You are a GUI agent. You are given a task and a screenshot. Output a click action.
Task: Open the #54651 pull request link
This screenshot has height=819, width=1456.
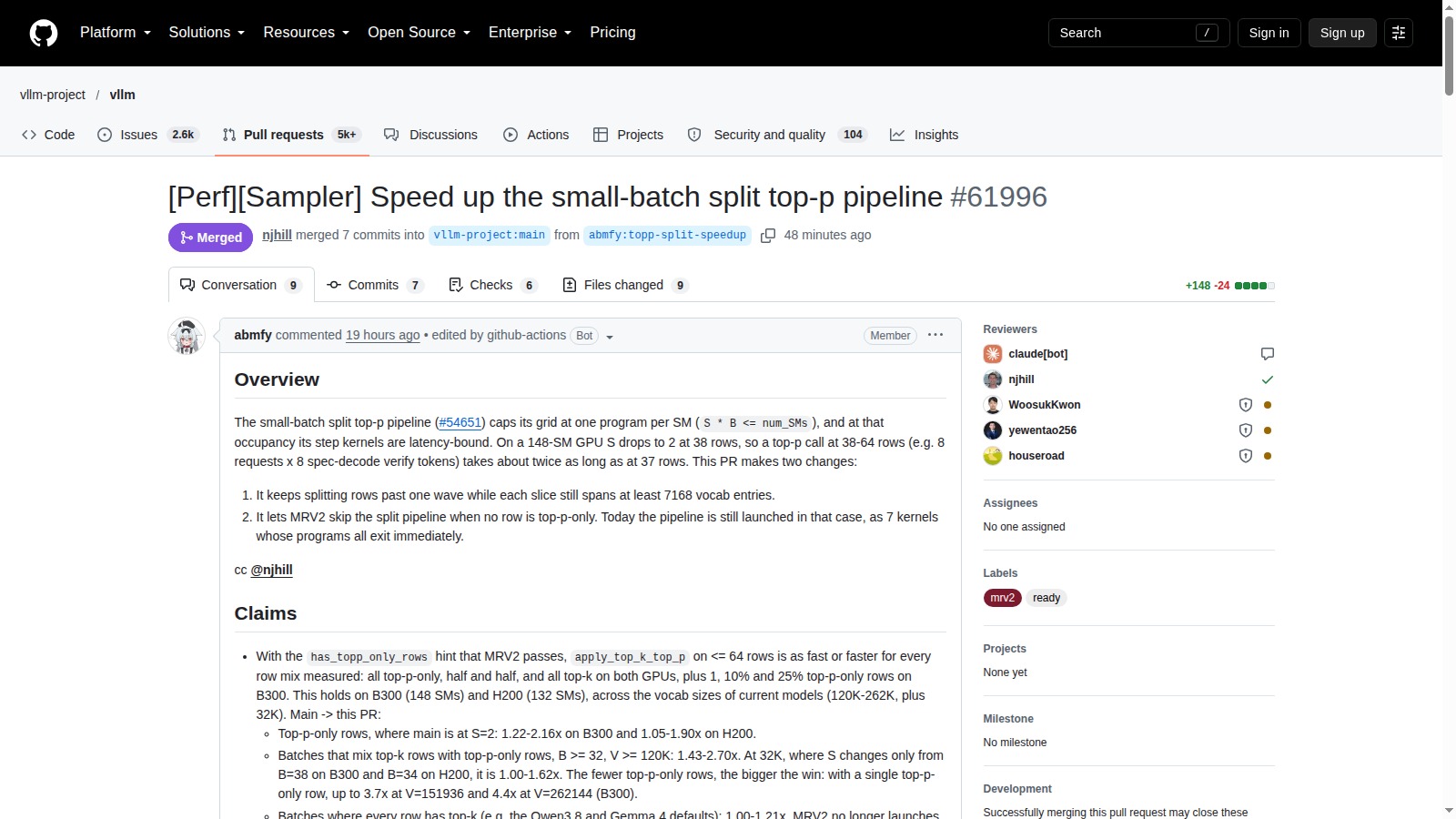460,422
